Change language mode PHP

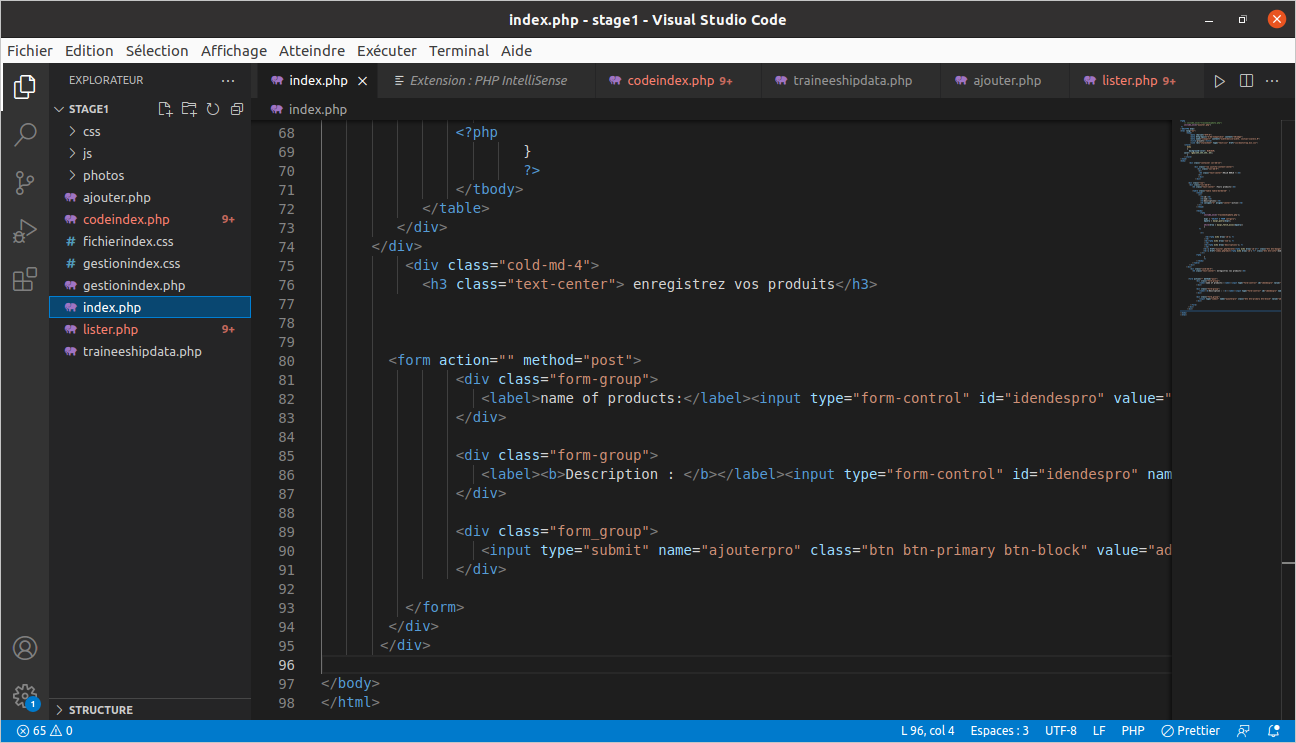1132,731
